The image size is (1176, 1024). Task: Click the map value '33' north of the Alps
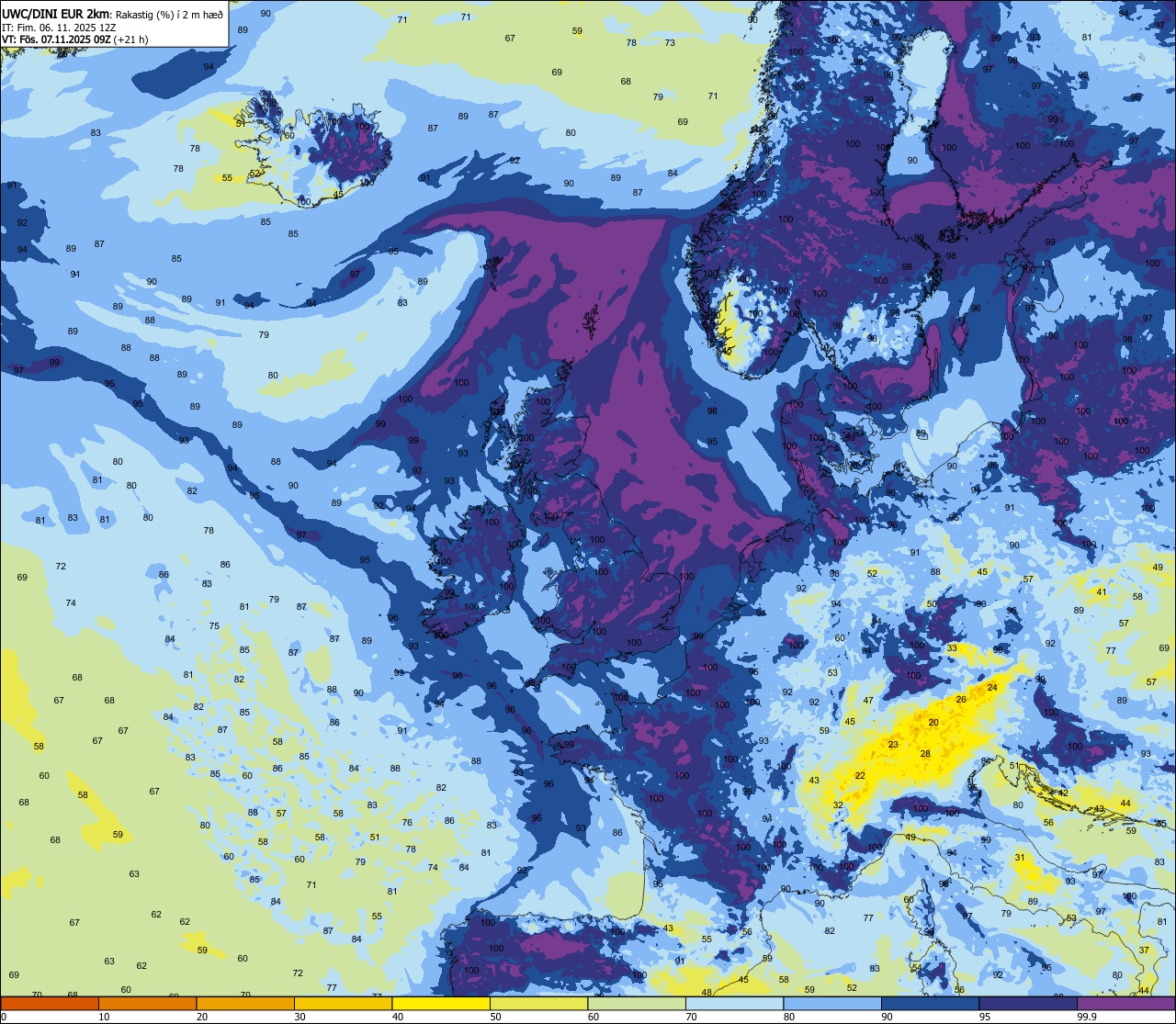pyautogui.click(x=952, y=648)
